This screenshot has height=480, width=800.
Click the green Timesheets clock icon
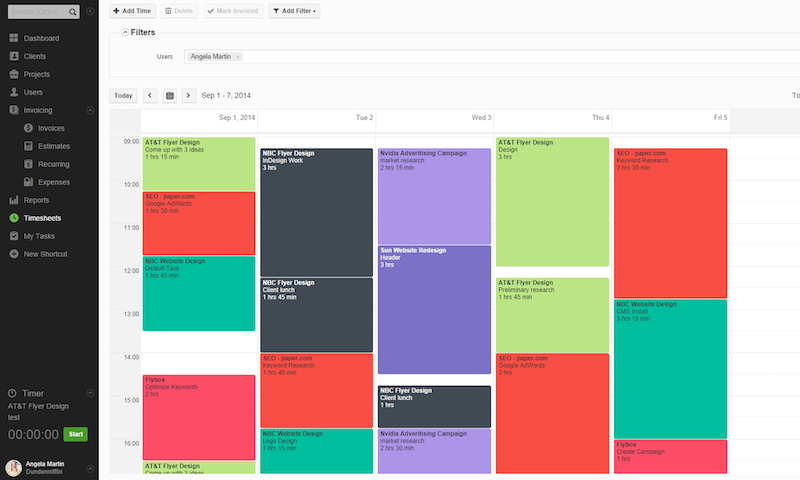point(14,218)
